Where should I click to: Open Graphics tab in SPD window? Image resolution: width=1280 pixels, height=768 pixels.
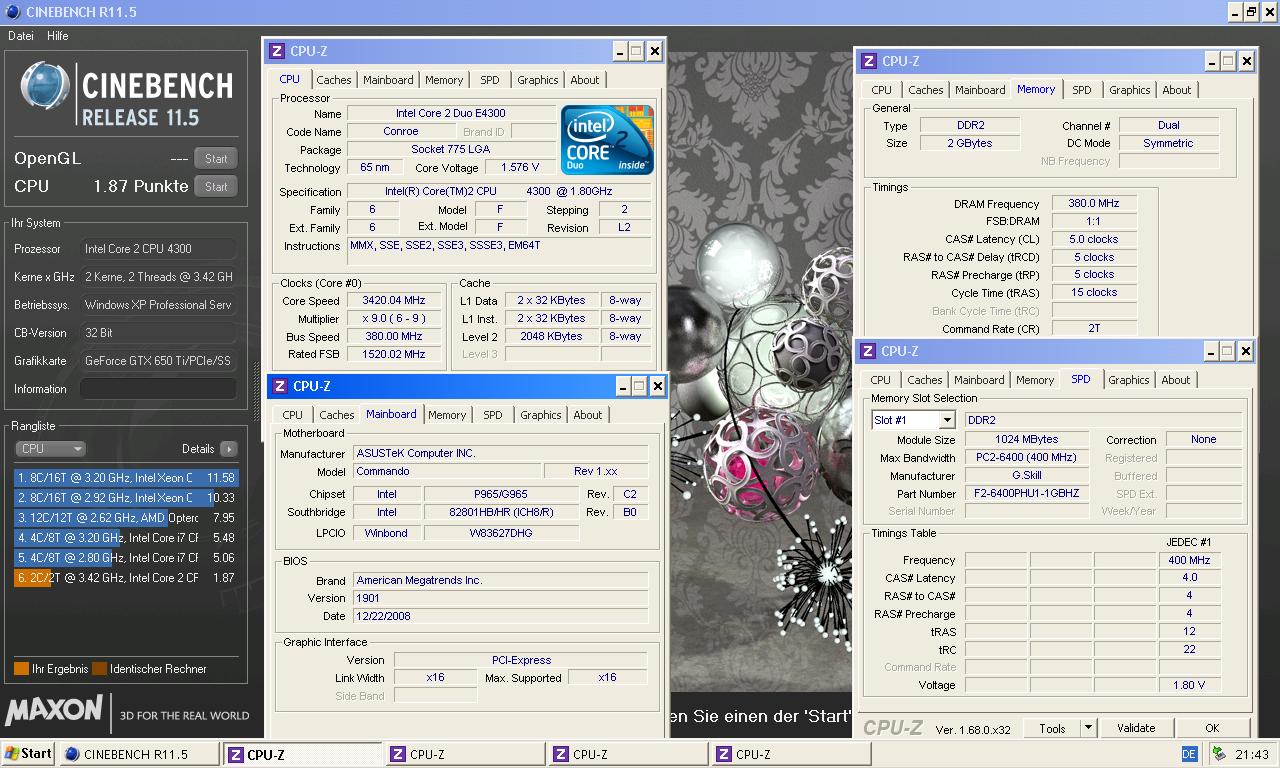coord(1129,380)
